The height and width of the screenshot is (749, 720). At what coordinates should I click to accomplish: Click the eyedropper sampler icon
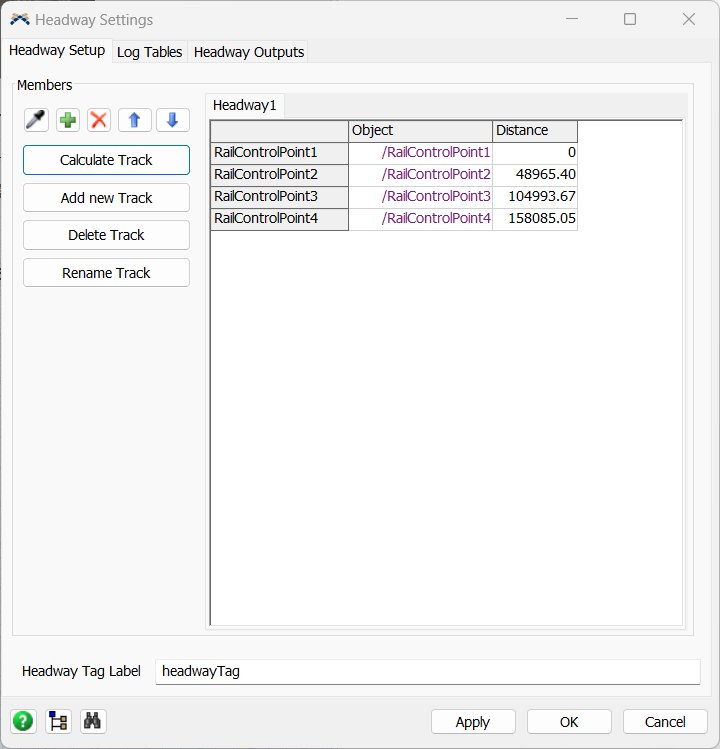pos(36,120)
